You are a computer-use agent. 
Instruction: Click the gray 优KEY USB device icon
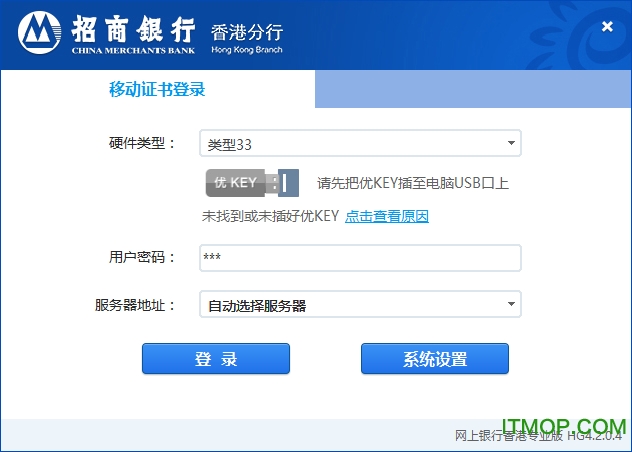(x=240, y=183)
